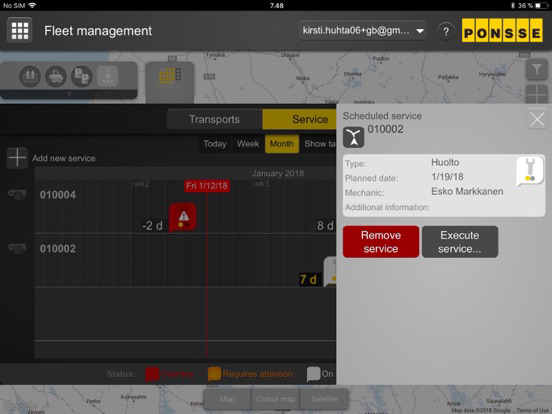Switch map to Colour map view
The height and width of the screenshot is (414, 552).
(276, 399)
